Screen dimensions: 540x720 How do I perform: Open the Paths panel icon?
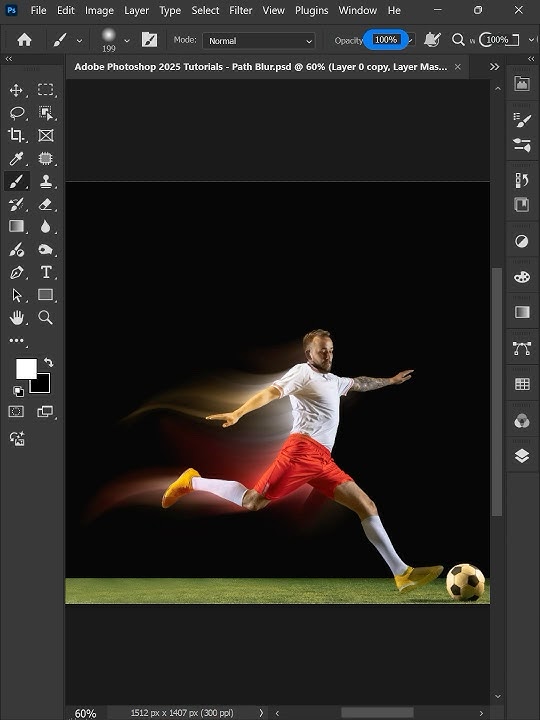(522, 349)
